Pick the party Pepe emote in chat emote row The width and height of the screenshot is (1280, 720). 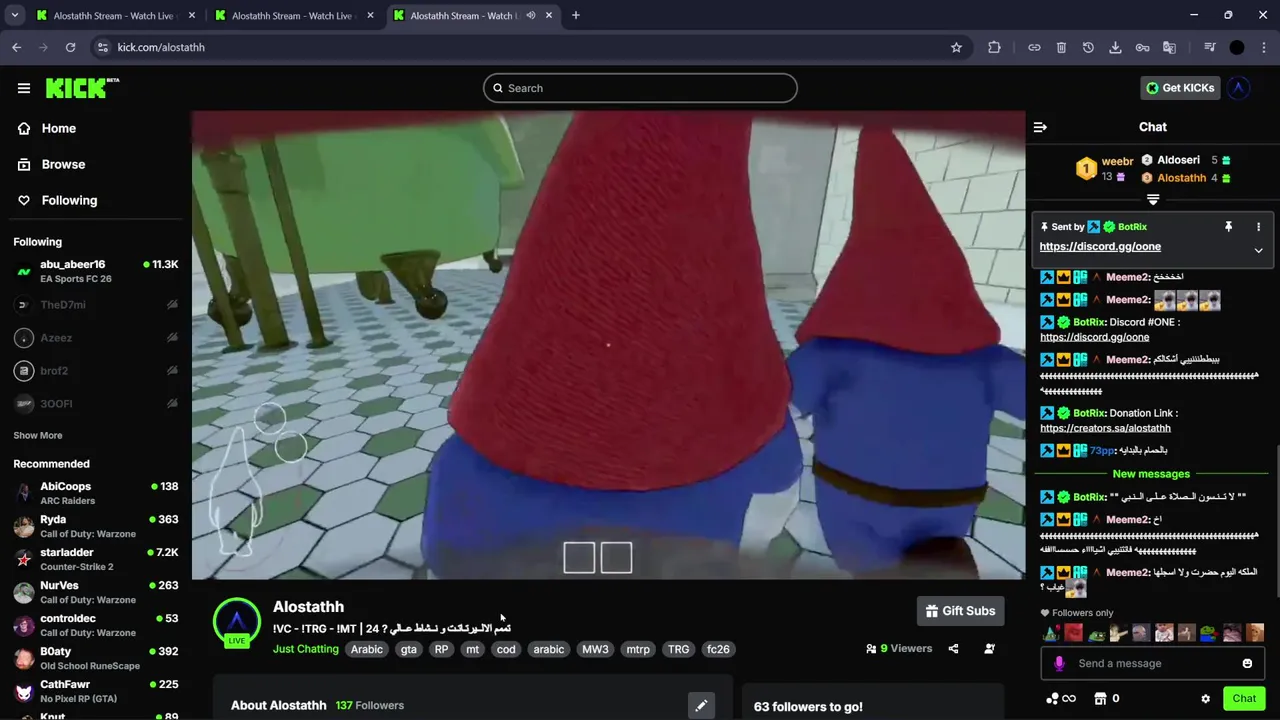point(1051,633)
